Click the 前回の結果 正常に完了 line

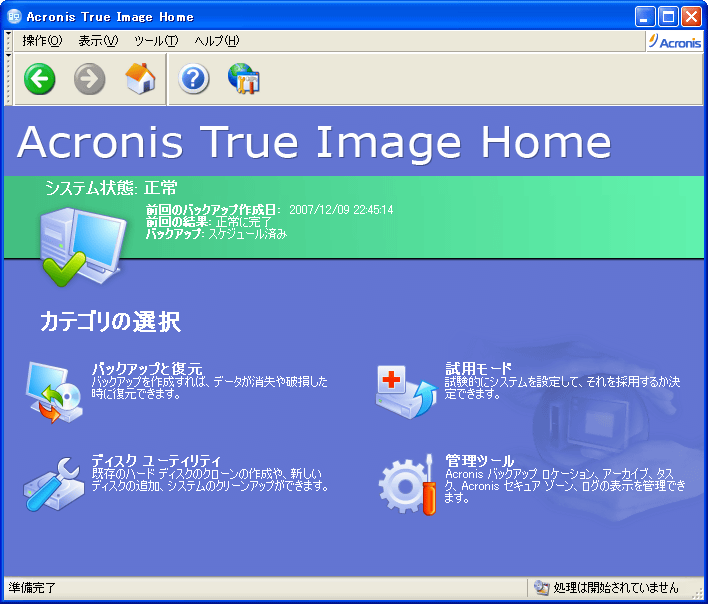coord(209,222)
